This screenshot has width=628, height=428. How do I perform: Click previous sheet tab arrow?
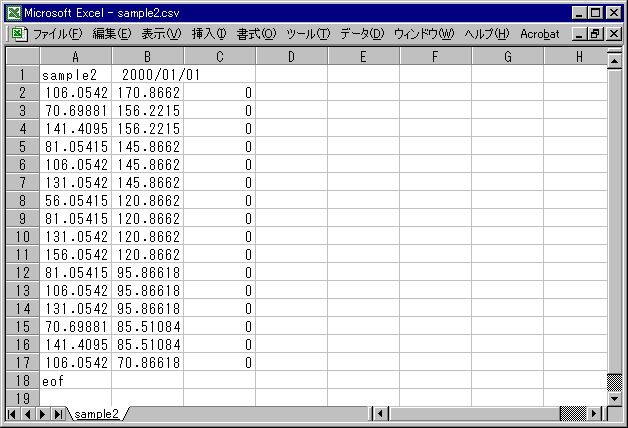pyautogui.click(x=27, y=414)
